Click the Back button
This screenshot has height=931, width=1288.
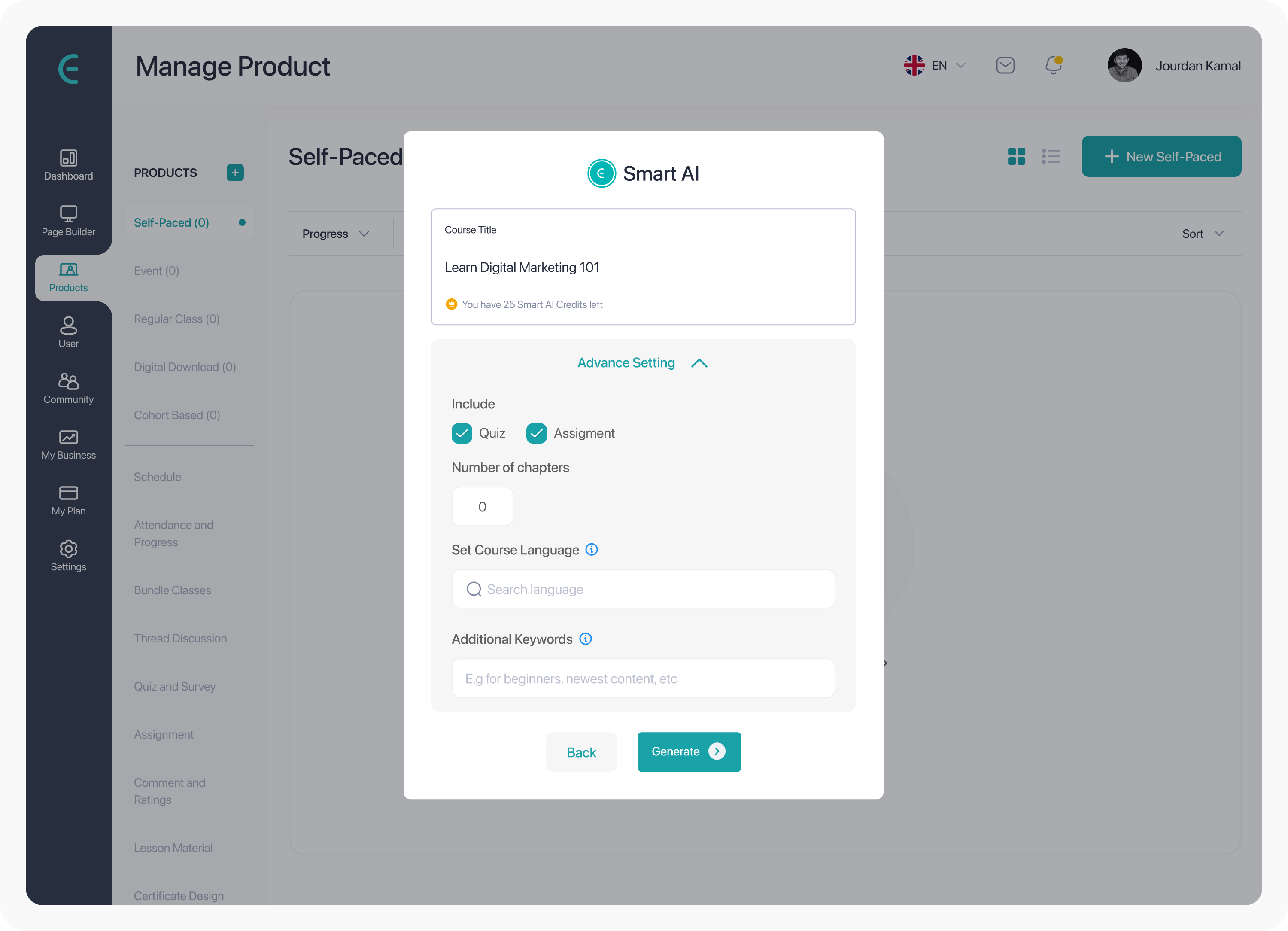[x=581, y=752]
